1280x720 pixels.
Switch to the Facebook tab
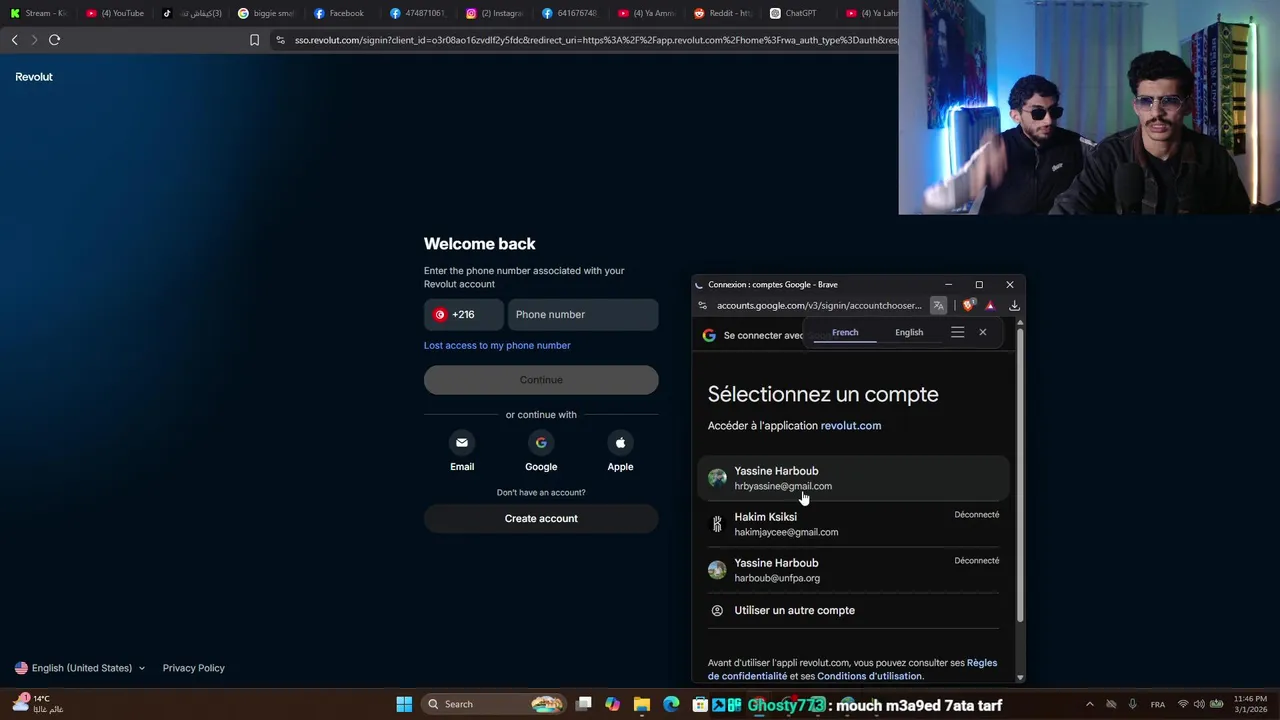click(340, 13)
